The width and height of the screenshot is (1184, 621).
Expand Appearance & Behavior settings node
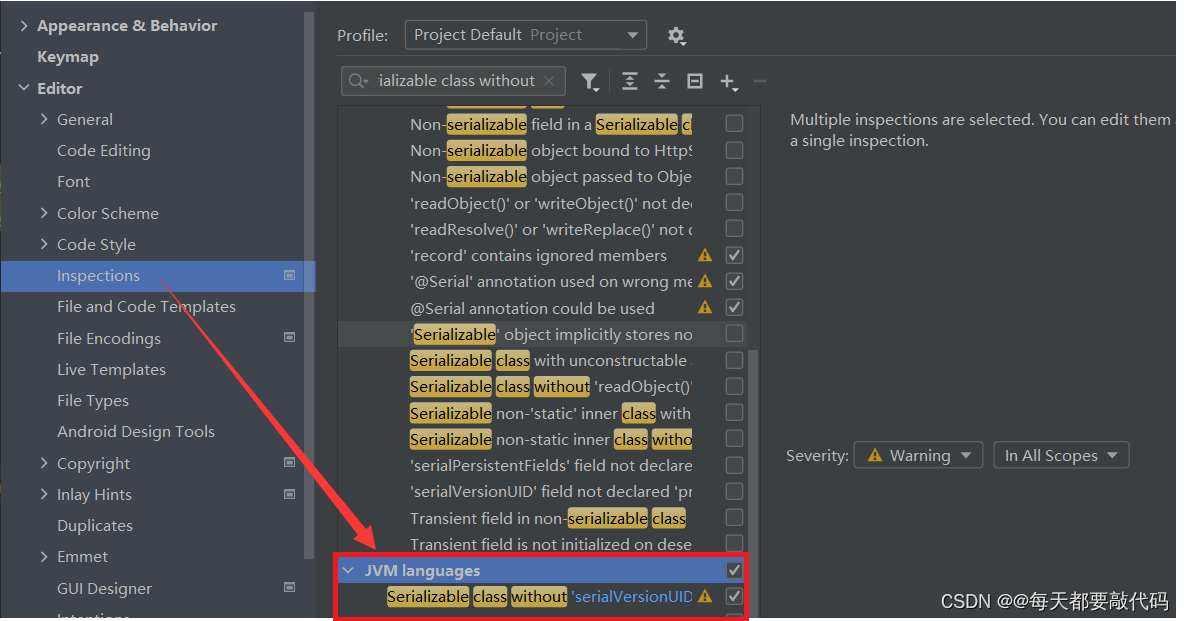tap(23, 26)
